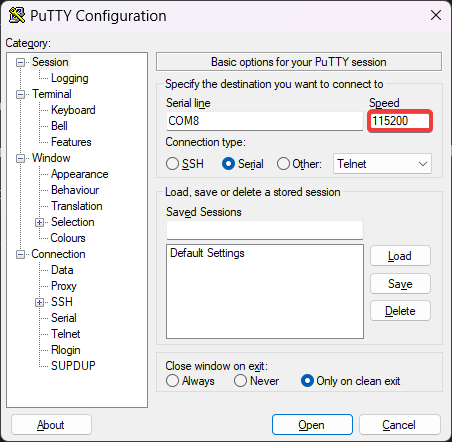Open the Terminal category
The image size is (452, 442).
pyautogui.click(x=52, y=94)
